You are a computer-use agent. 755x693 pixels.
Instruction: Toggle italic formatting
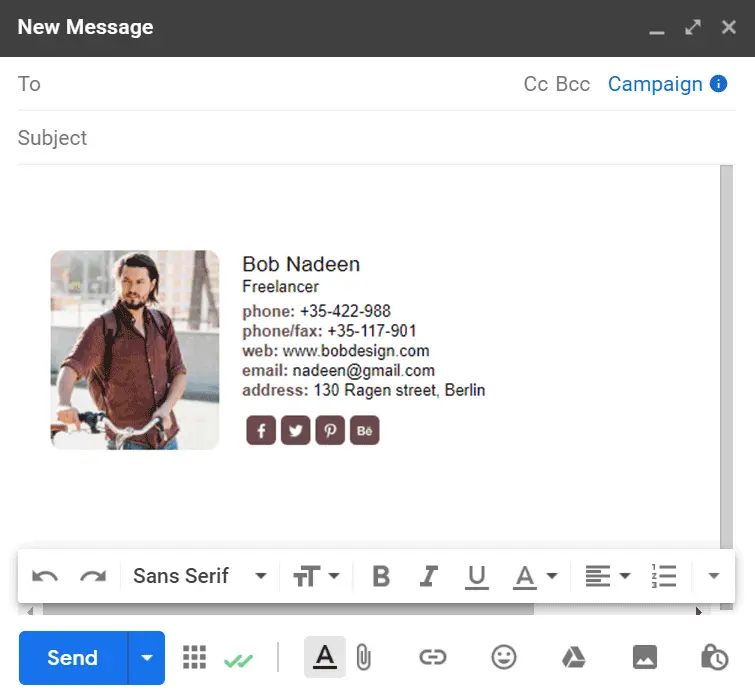(429, 576)
